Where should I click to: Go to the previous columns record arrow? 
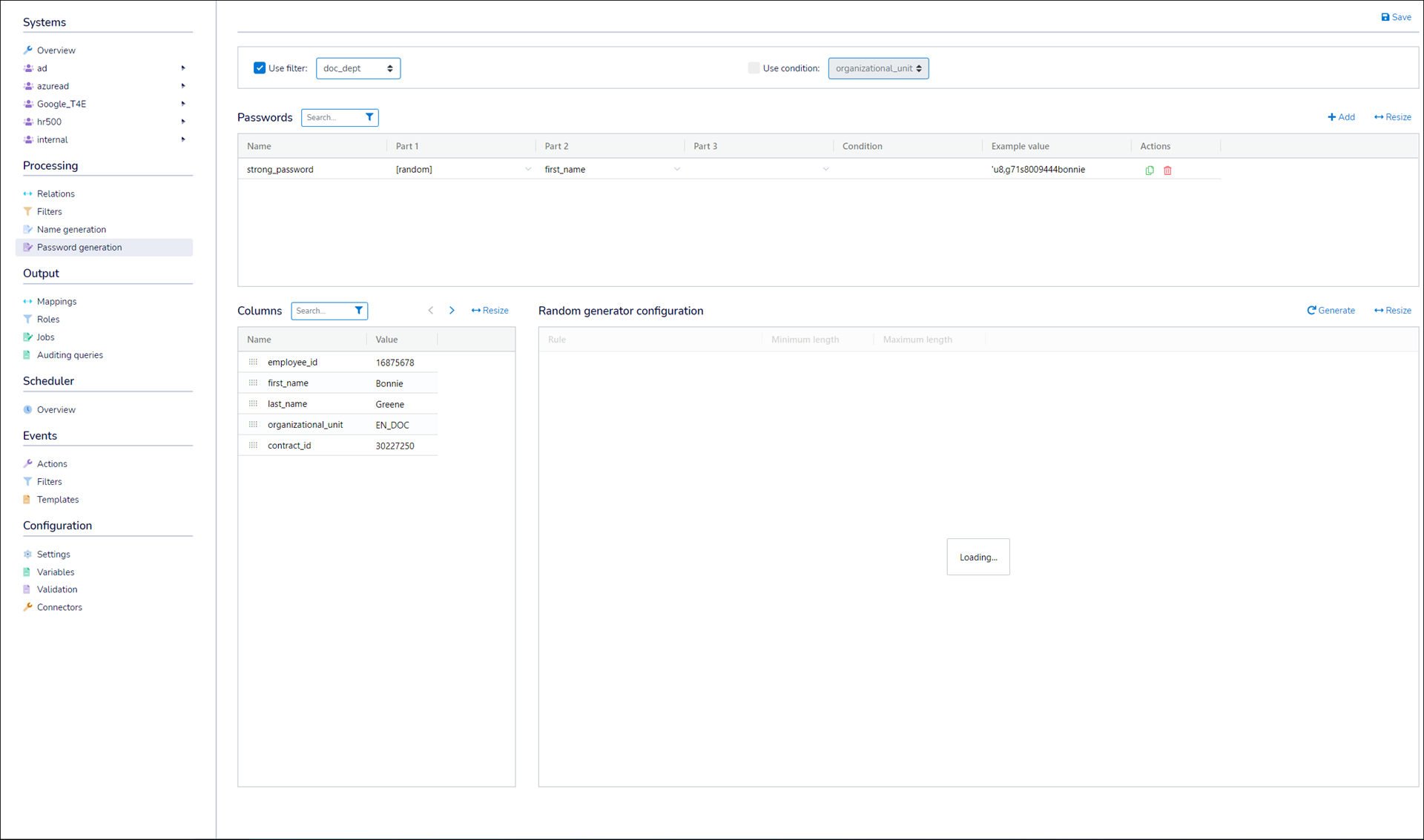click(x=431, y=311)
